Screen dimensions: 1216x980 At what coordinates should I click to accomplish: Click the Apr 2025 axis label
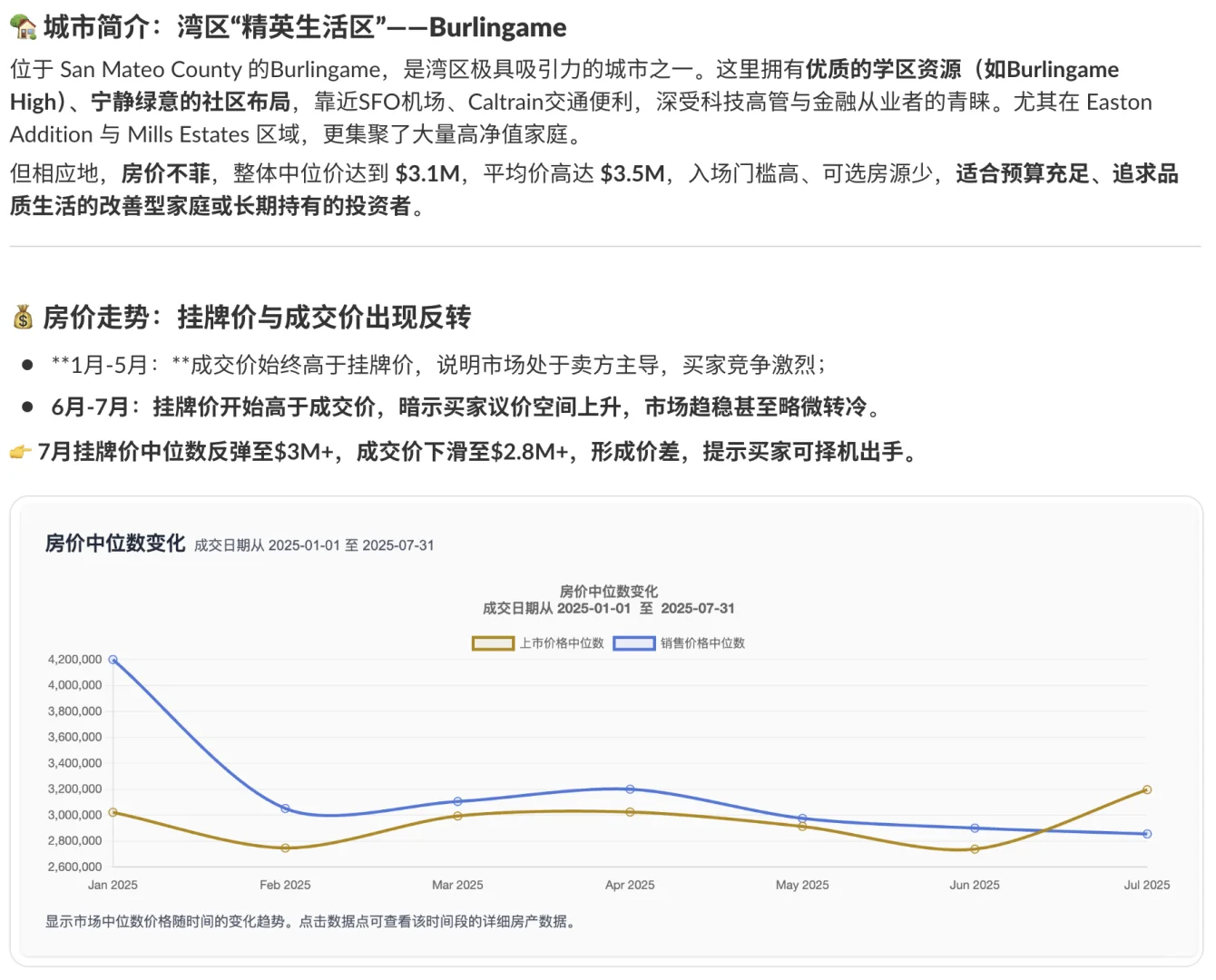pyautogui.click(x=630, y=885)
